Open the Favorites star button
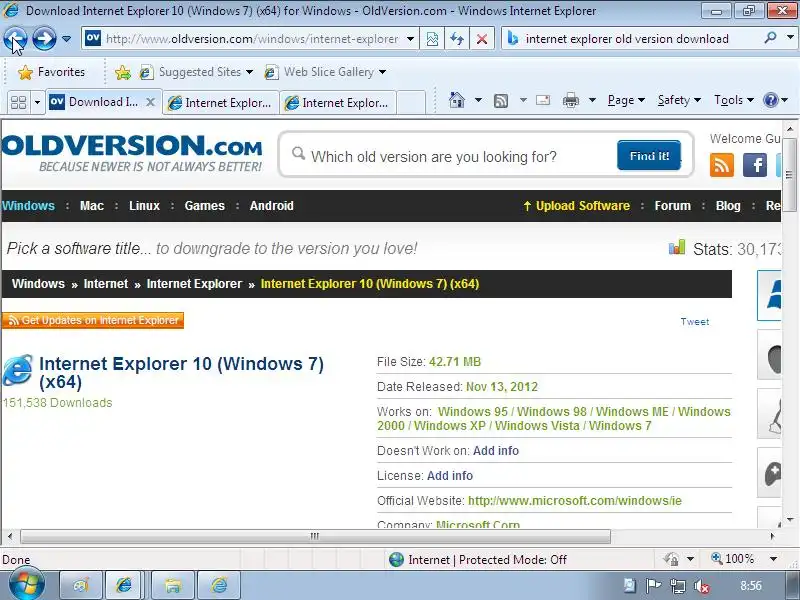Viewport: 800px width, 600px height. coord(52,72)
